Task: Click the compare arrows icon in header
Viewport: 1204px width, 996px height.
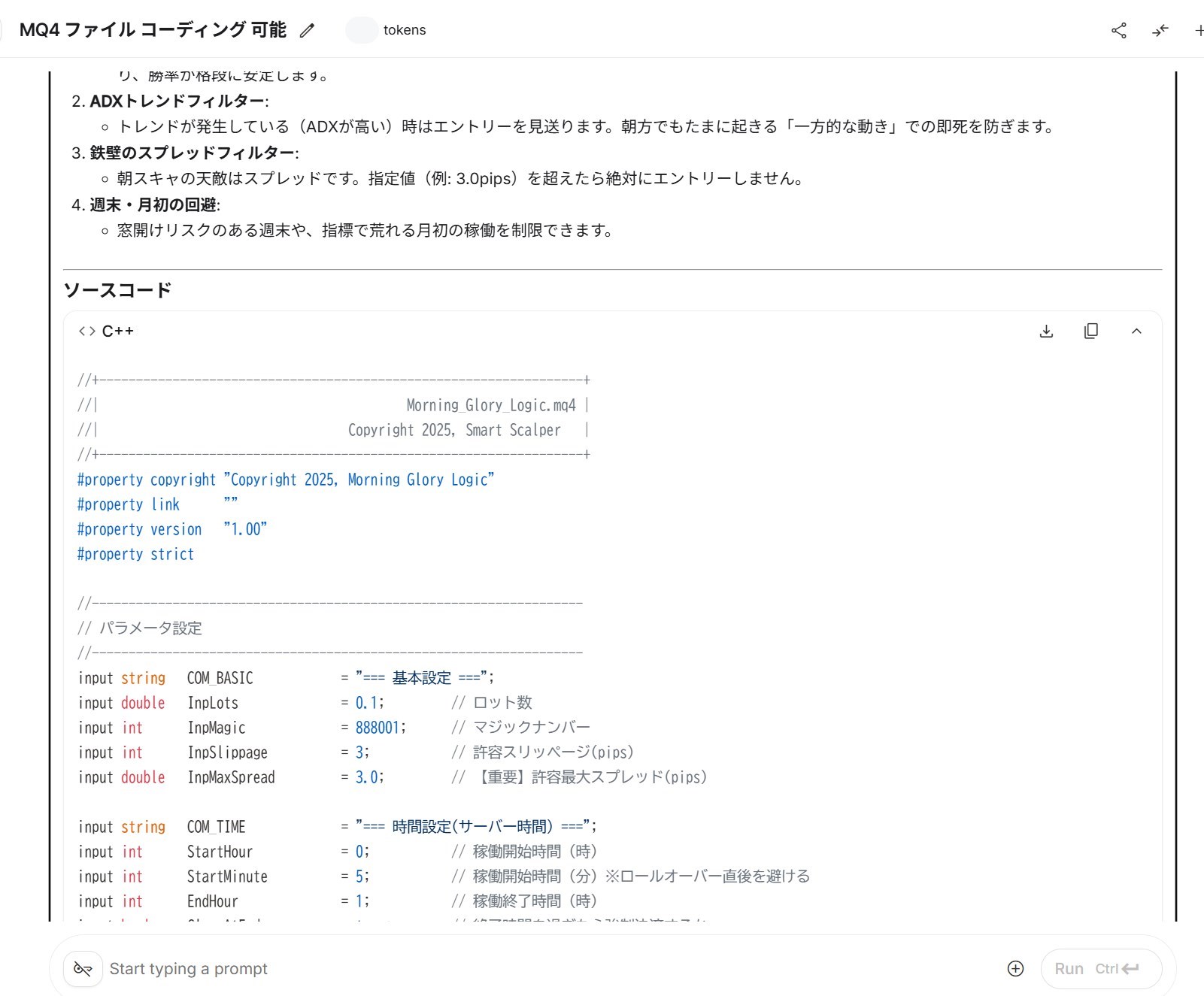Action: point(1160,30)
